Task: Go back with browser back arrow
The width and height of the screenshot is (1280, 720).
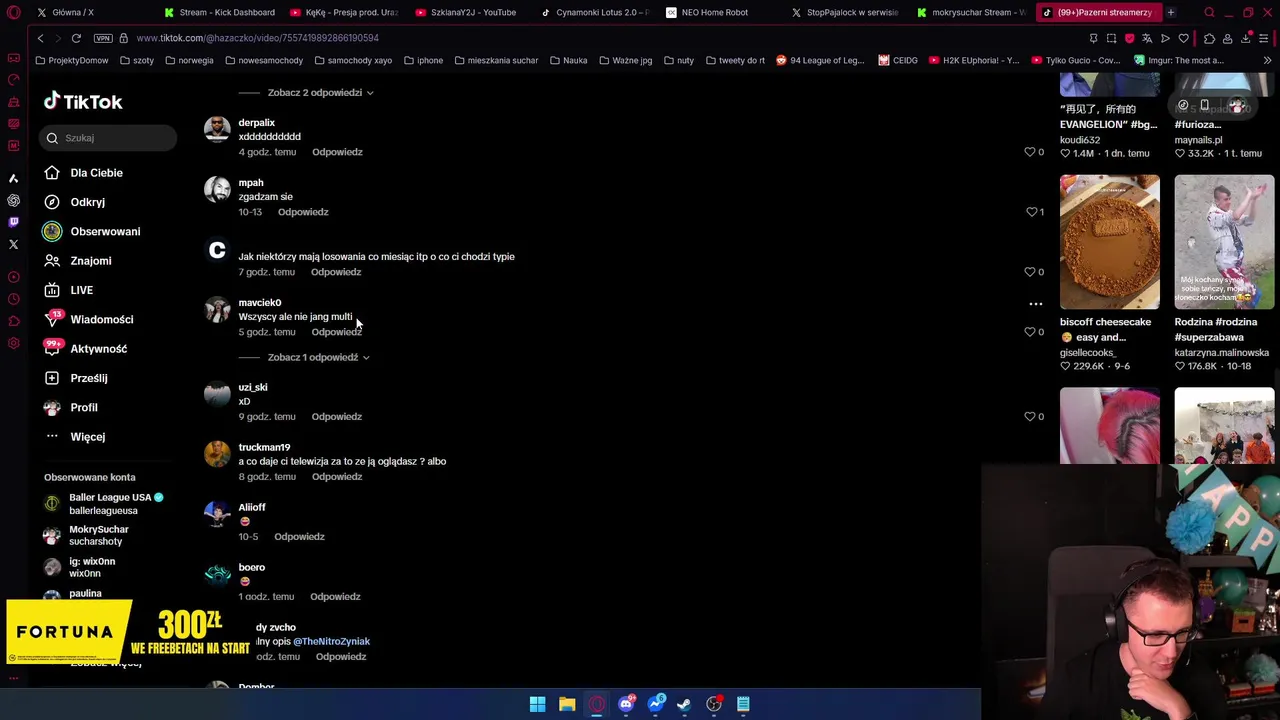Action: pyautogui.click(x=40, y=38)
